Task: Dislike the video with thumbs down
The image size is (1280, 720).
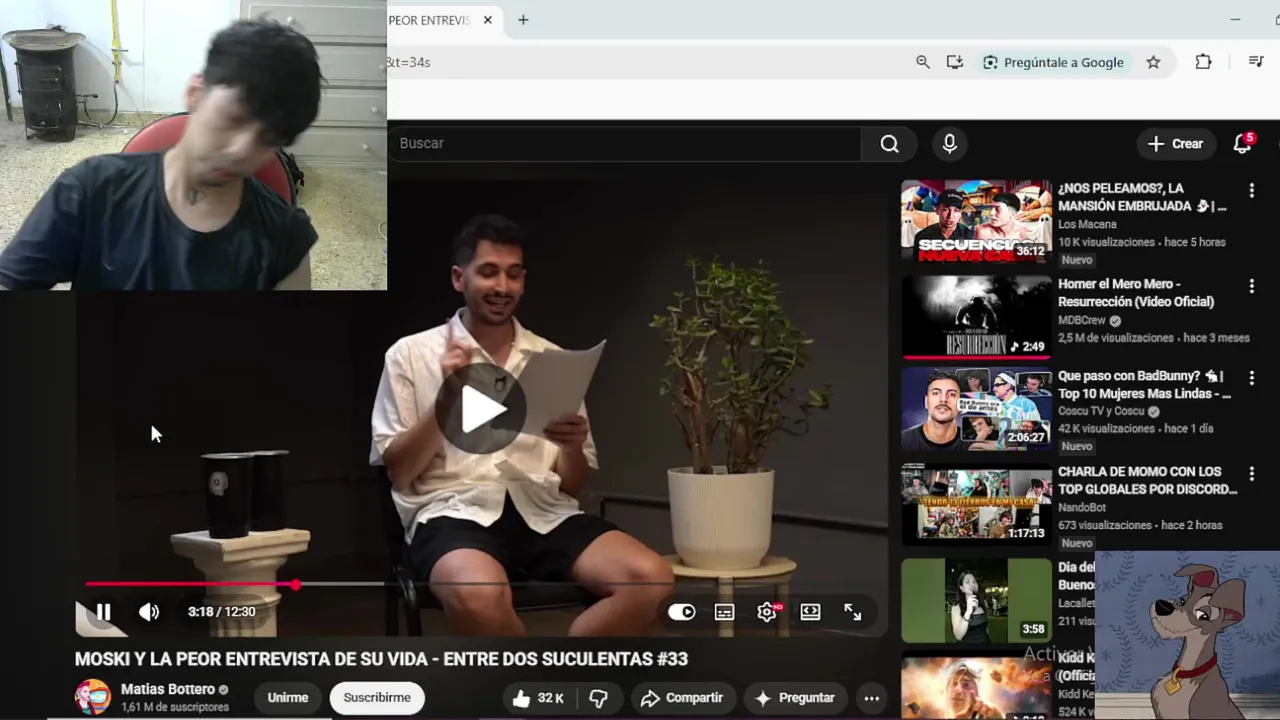Action: [598, 698]
